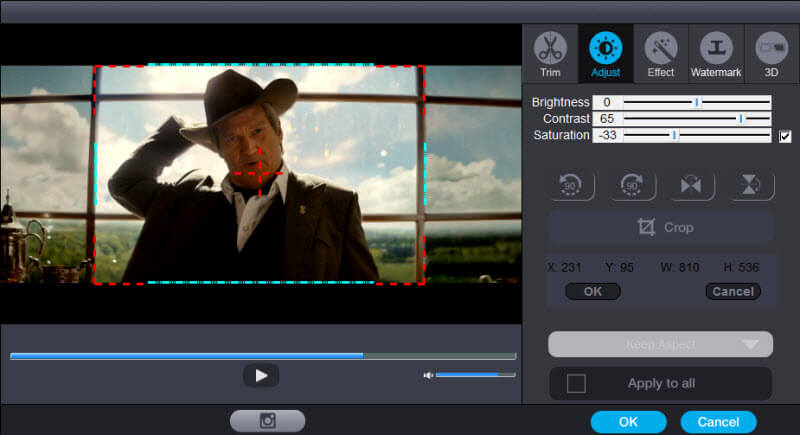Click the Brightness value field
The width and height of the screenshot is (800, 435).
(607, 103)
